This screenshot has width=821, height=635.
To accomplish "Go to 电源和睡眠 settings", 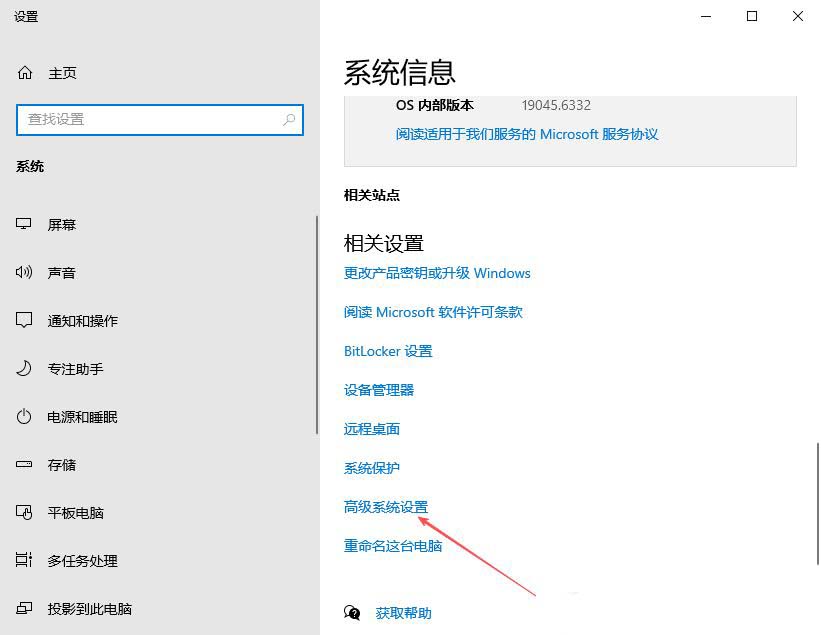I will pyautogui.click(x=83, y=417).
